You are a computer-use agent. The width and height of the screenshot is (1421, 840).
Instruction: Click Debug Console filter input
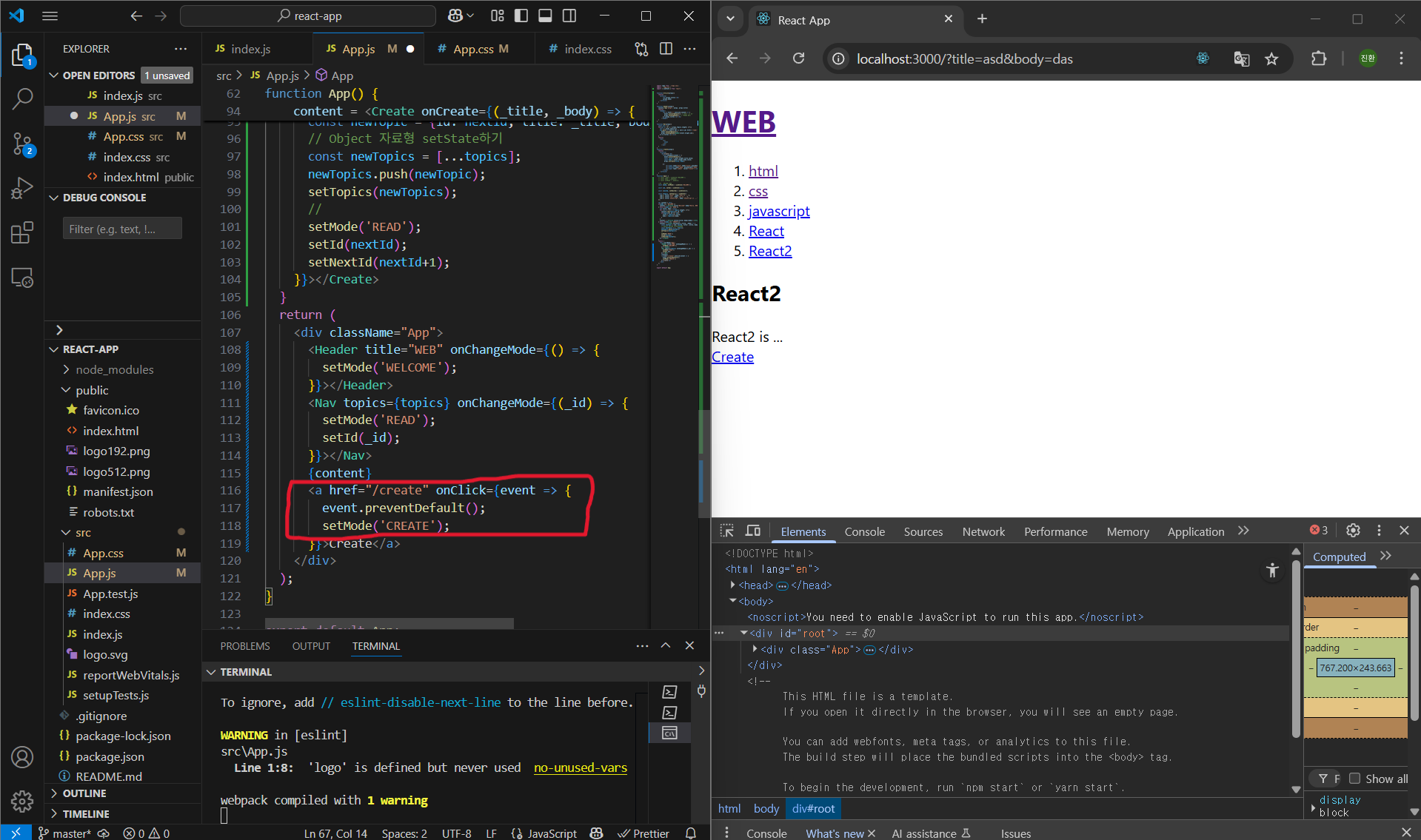[x=122, y=229]
